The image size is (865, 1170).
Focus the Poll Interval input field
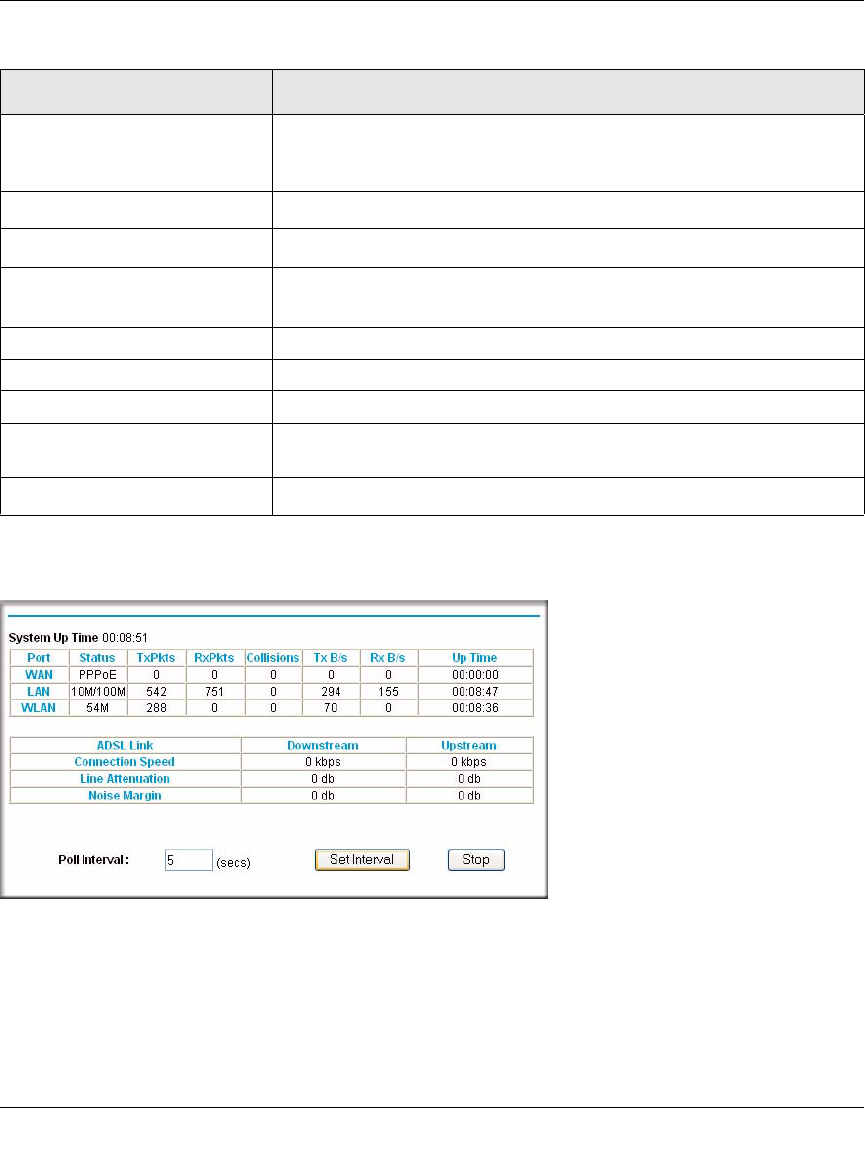coord(189,860)
